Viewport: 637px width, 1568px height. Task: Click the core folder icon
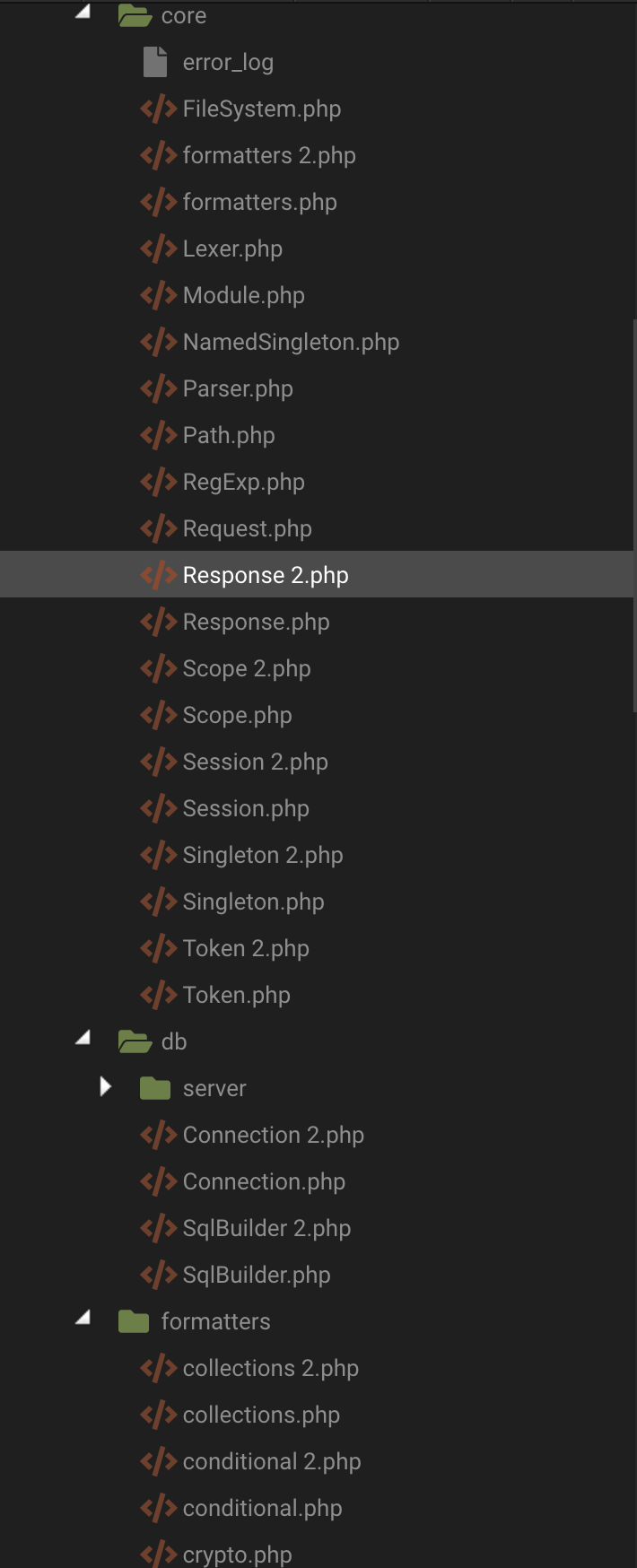click(135, 16)
